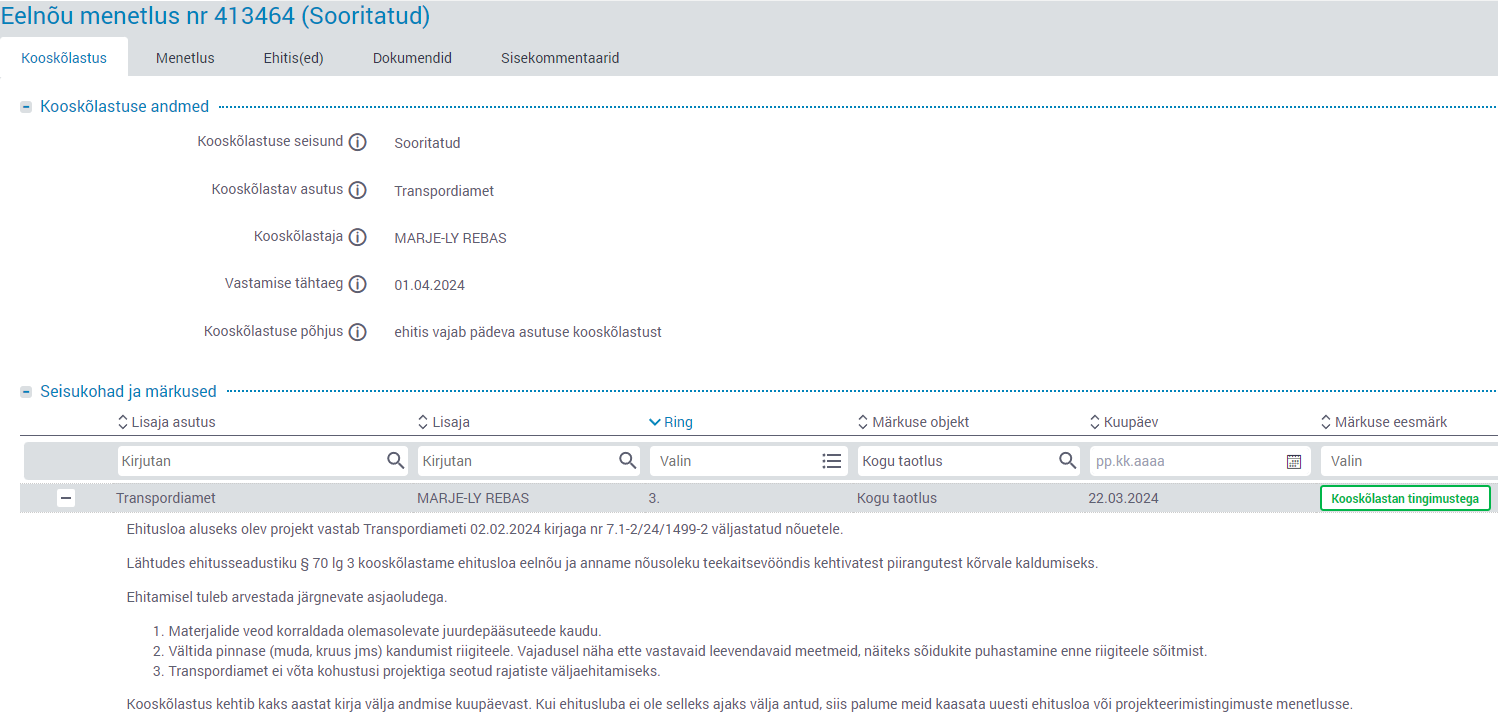This screenshot has width=1498, height=728.
Task: Open the Märkuse eesmärk filter dropdown
Action: click(1405, 461)
